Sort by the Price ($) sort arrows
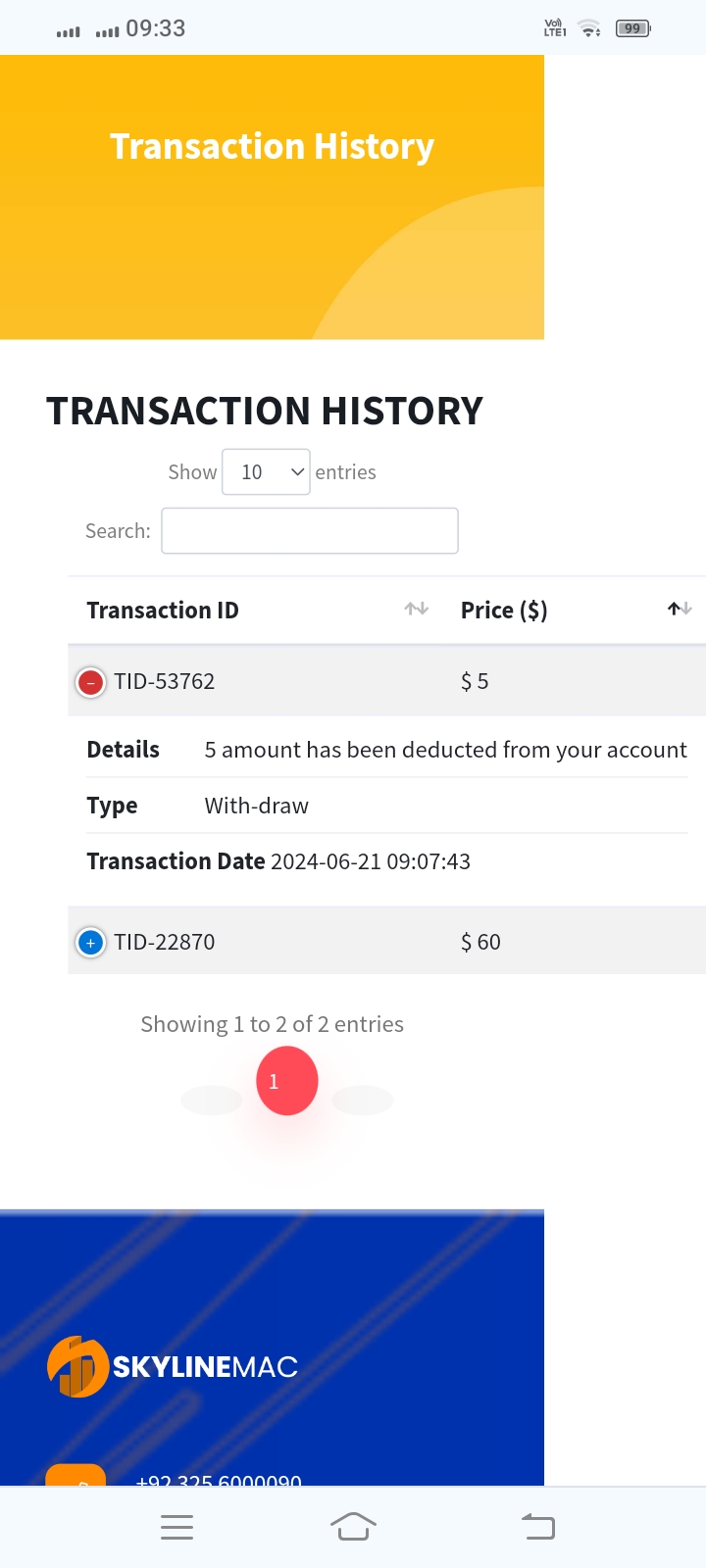 (681, 610)
